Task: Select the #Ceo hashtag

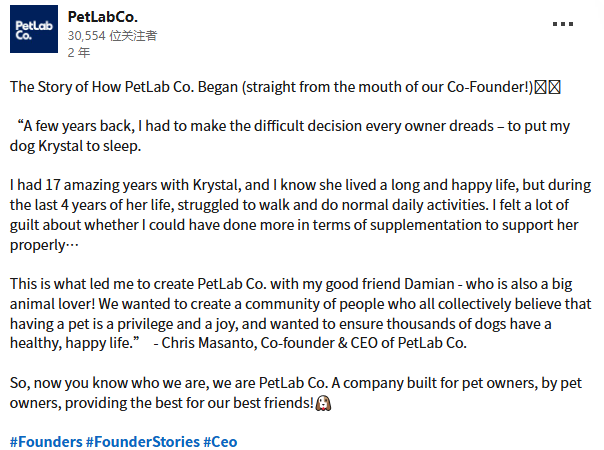Action: (220, 441)
